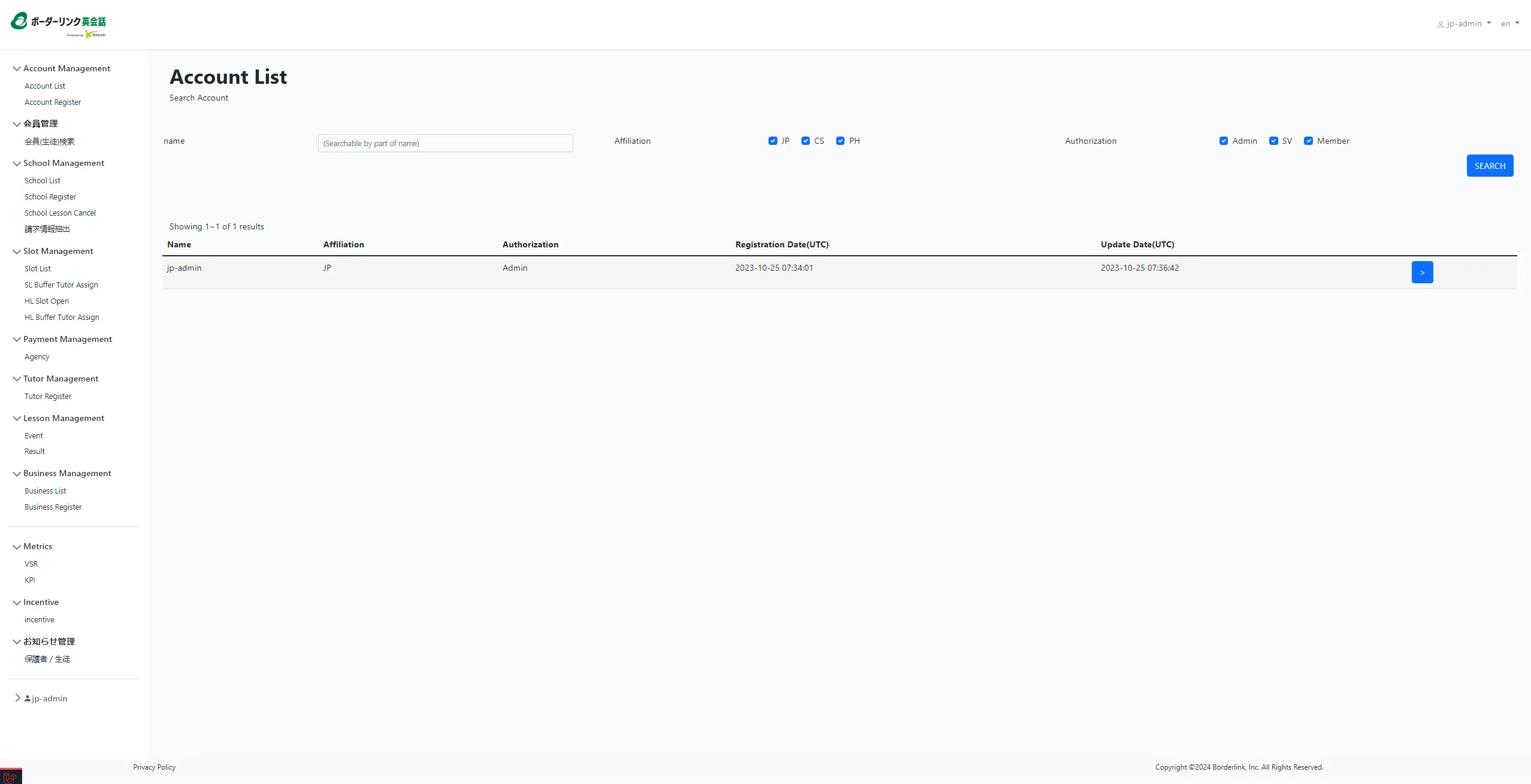Viewport: 1531px width, 784px height.
Task: Uncheck the JP affiliation checkbox
Action: coord(773,141)
